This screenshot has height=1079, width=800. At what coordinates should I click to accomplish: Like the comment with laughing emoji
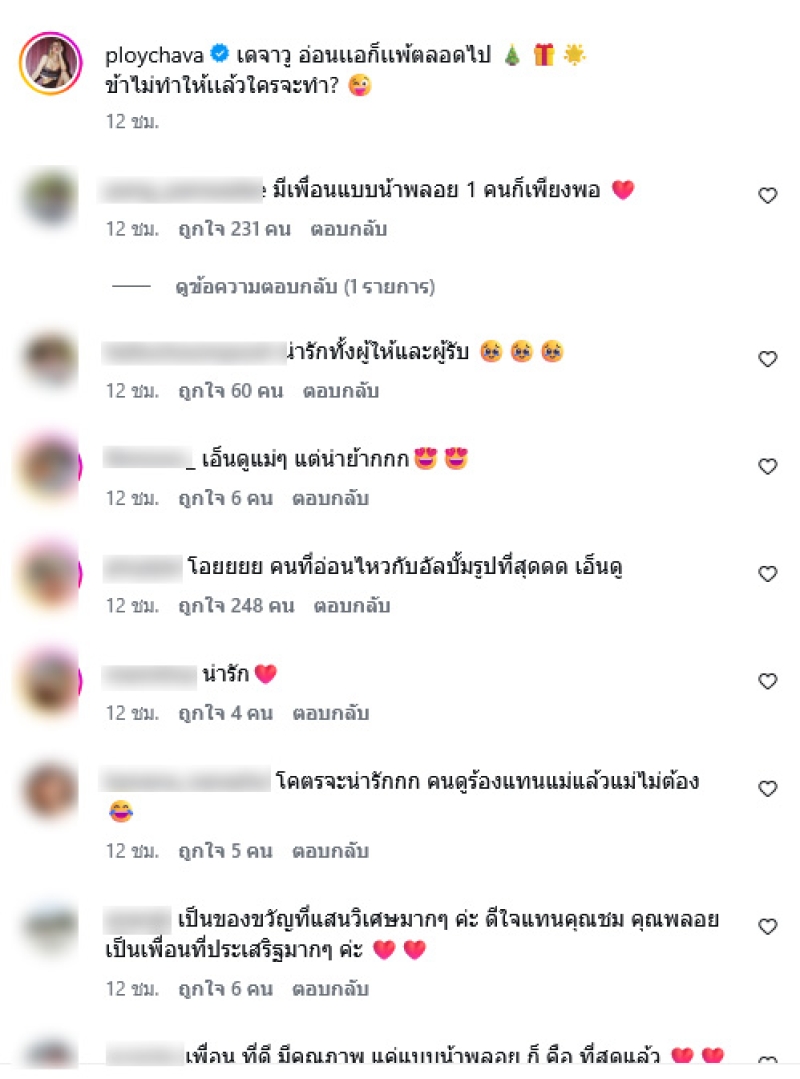[768, 788]
